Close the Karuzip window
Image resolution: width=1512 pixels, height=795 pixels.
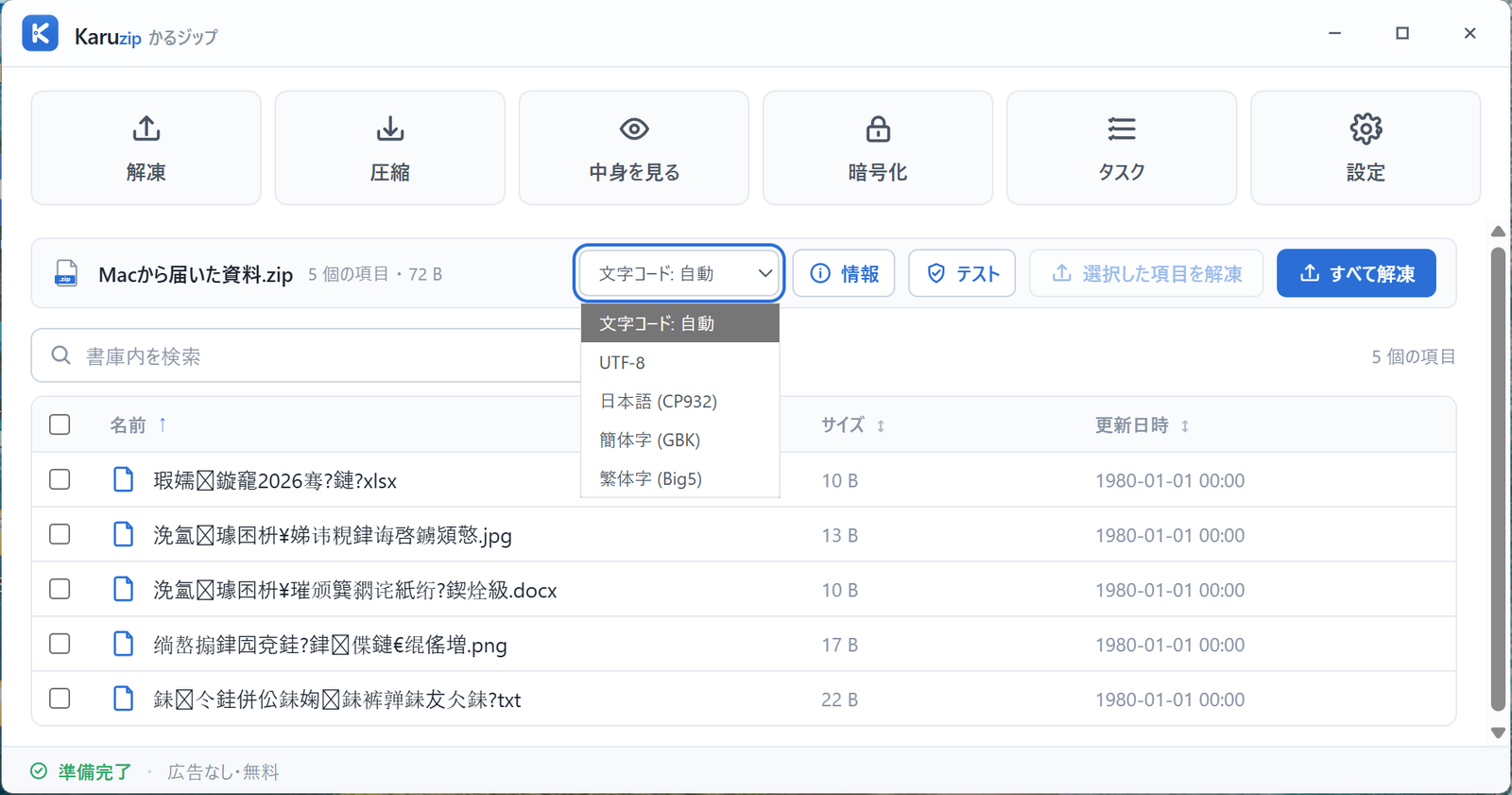click(1469, 33)
